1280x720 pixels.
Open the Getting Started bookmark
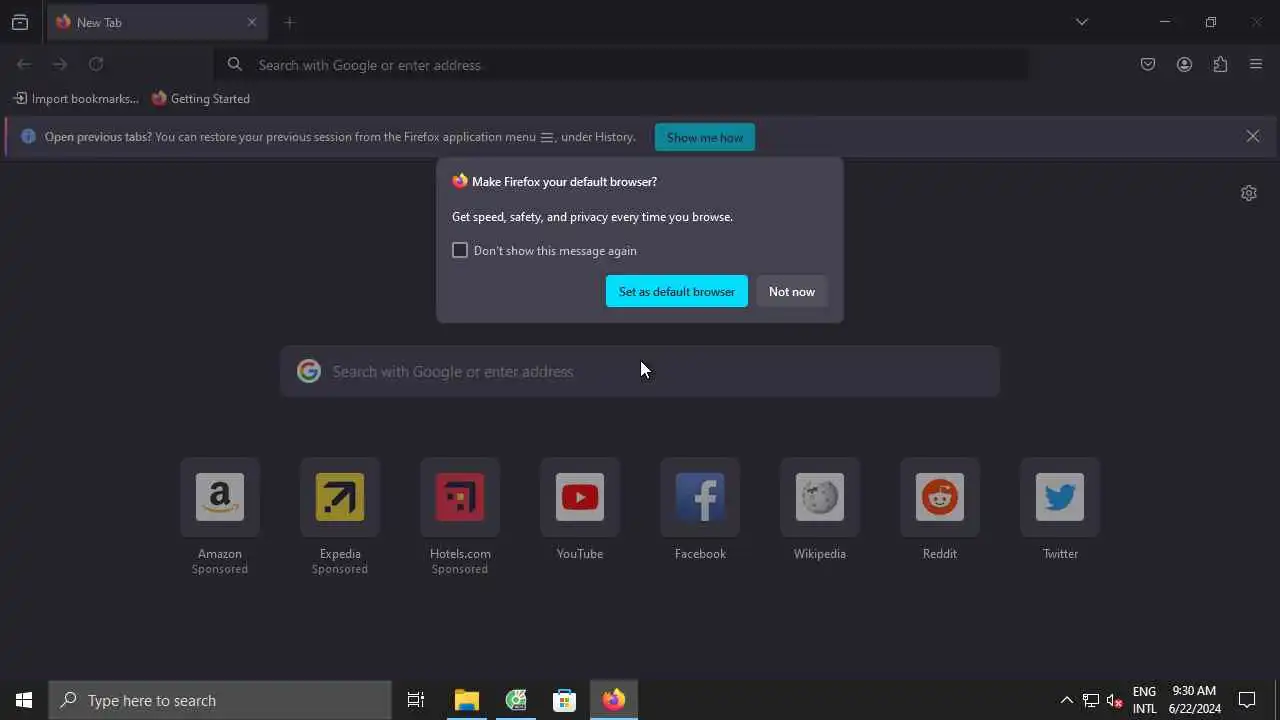[201, 98]
